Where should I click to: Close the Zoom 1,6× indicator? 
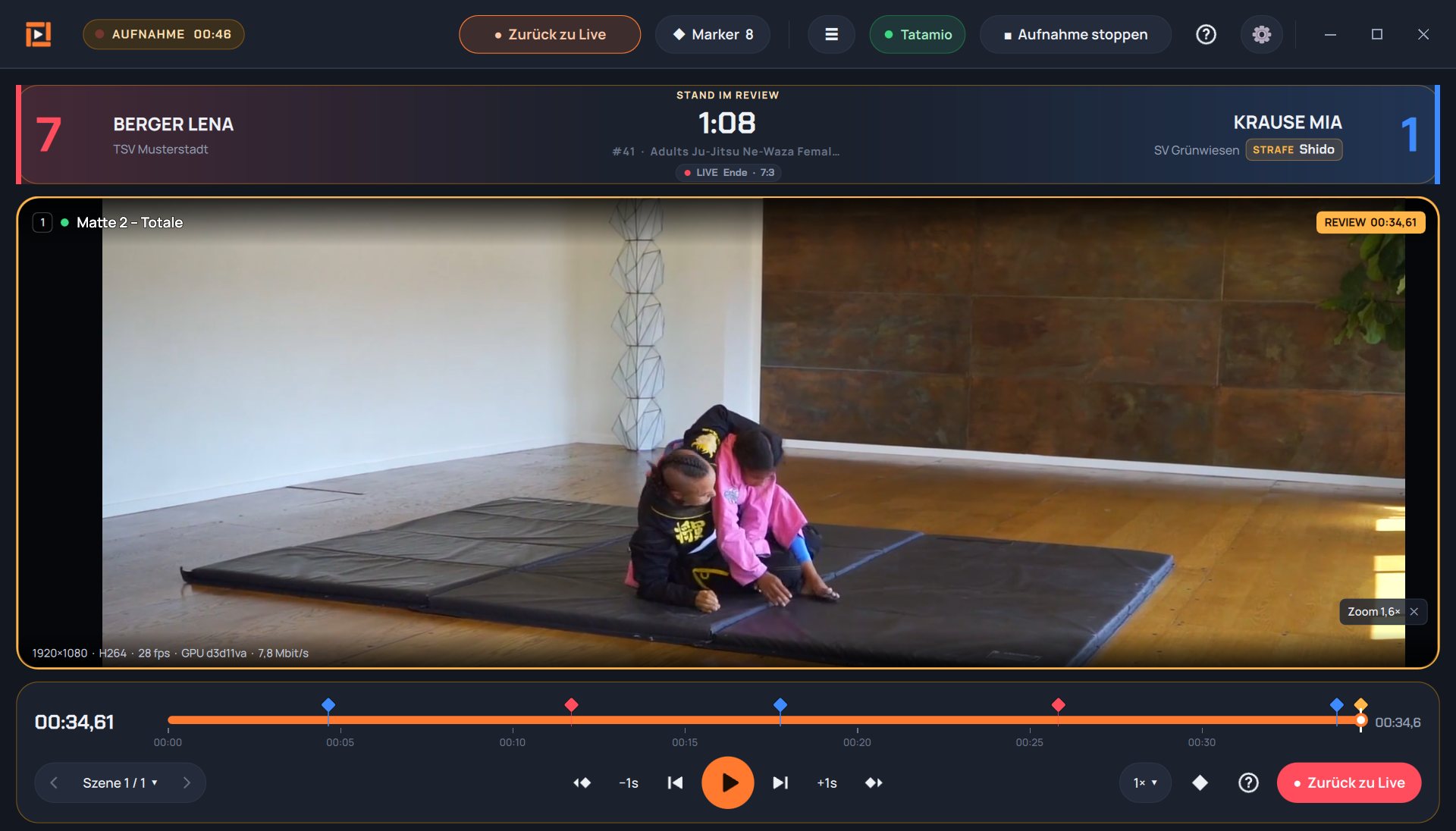(x=1414, y=612)
